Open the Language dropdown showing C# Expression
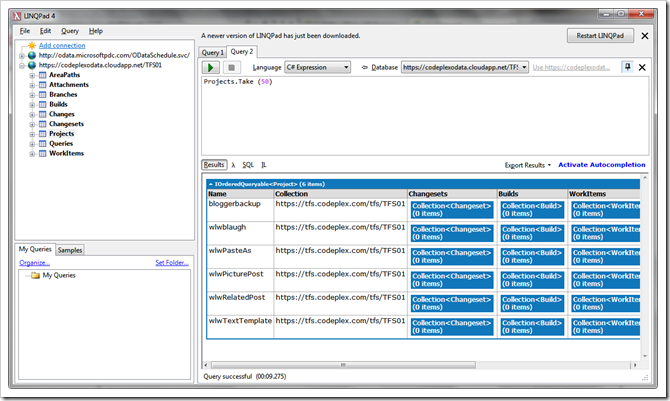The height and width of the screenshot is (401, 670). (x=317, y=68)
